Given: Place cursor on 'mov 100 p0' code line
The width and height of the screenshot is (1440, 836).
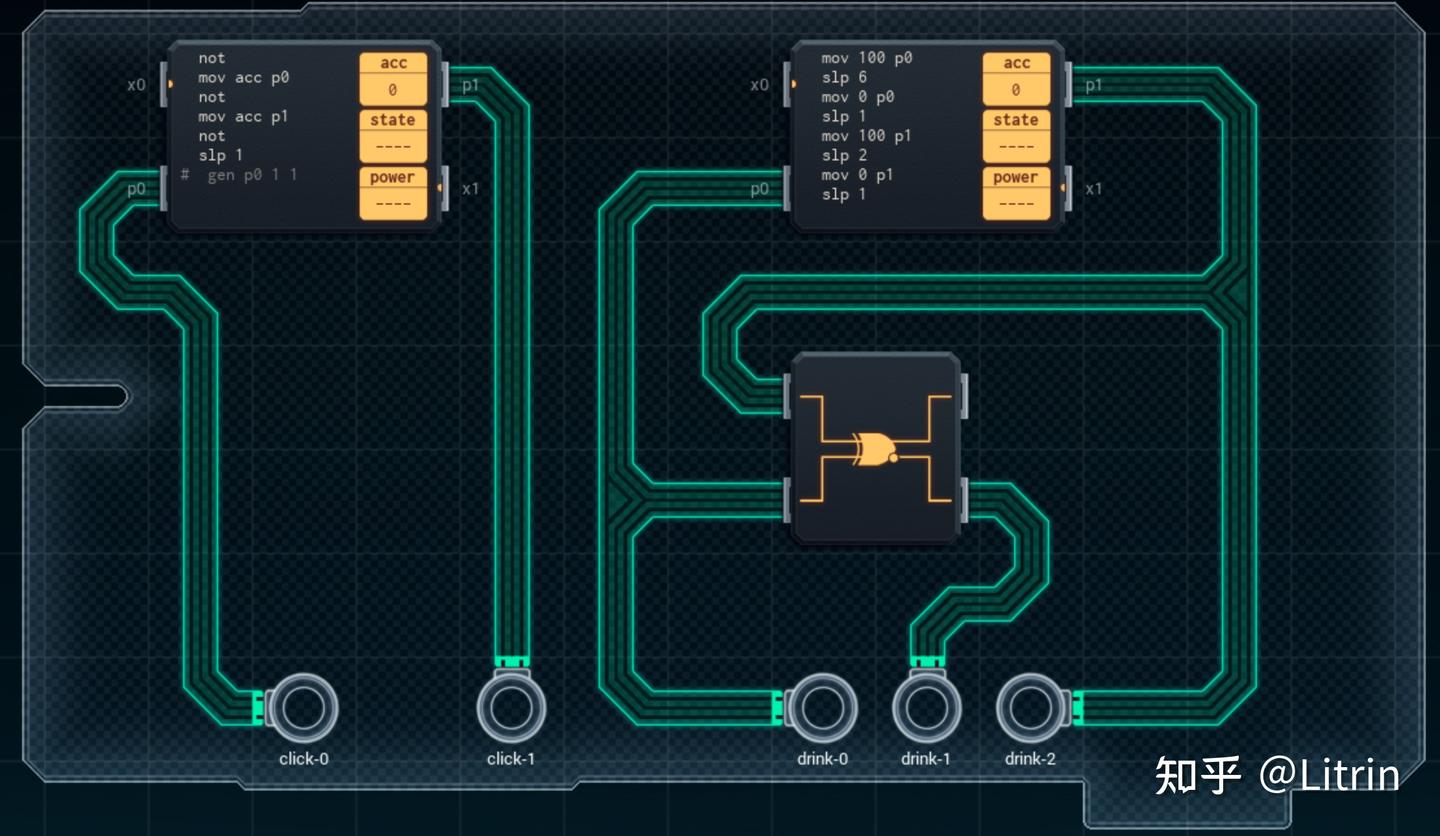Looking at the screenshot, I should pos(867,58).
